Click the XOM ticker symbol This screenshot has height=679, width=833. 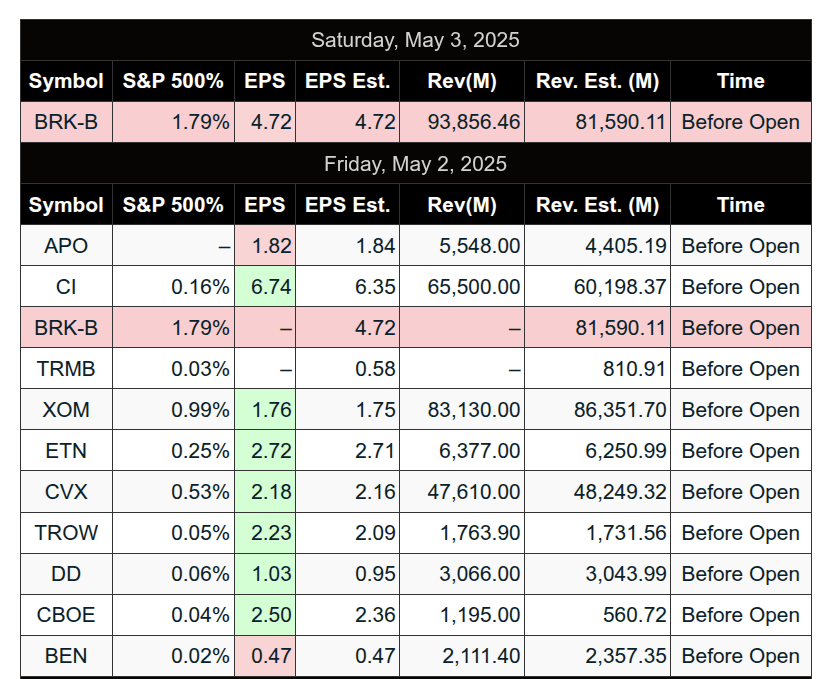click(66, 410)
